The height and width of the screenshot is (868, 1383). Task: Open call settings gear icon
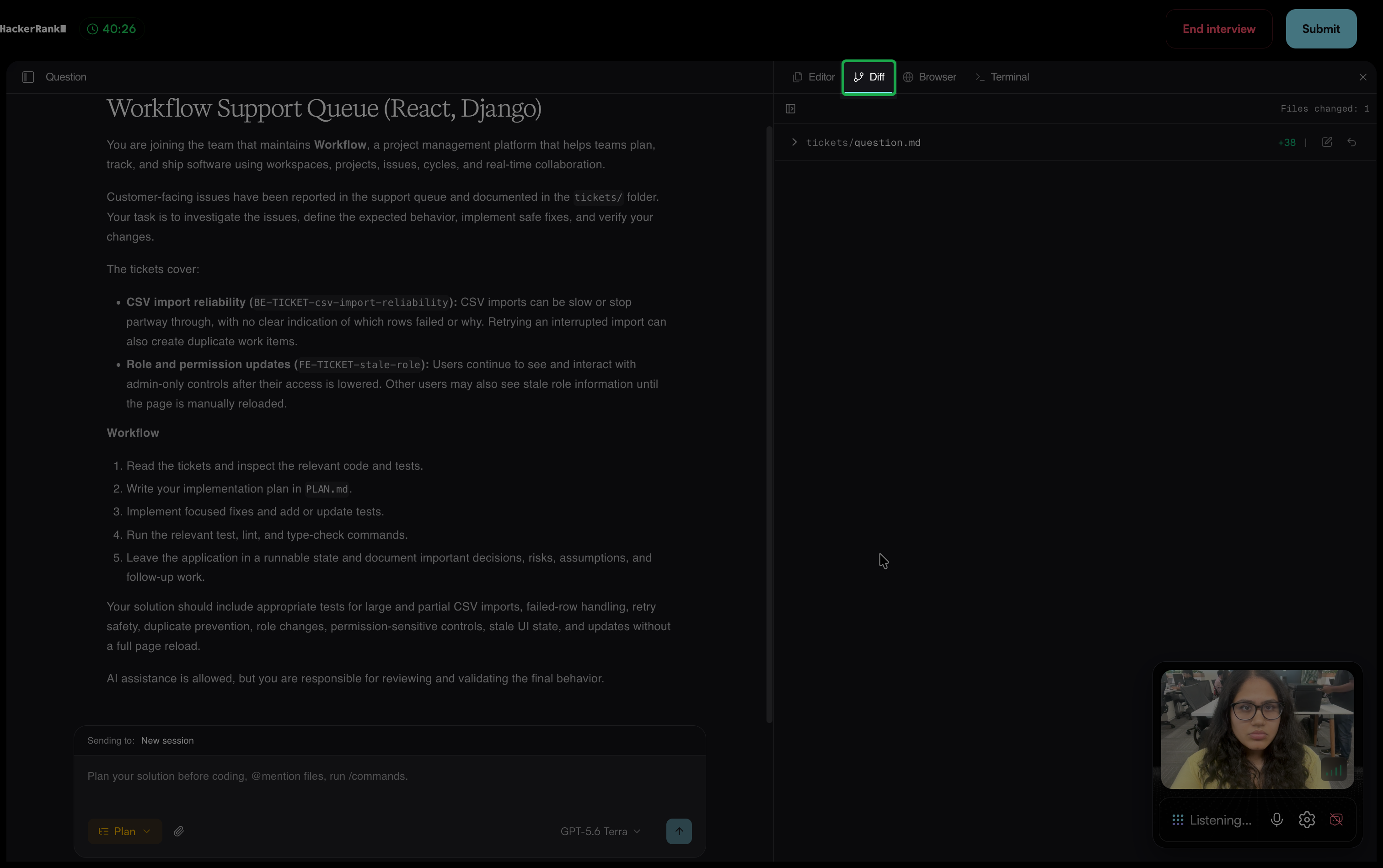[x=1307, y=820]
